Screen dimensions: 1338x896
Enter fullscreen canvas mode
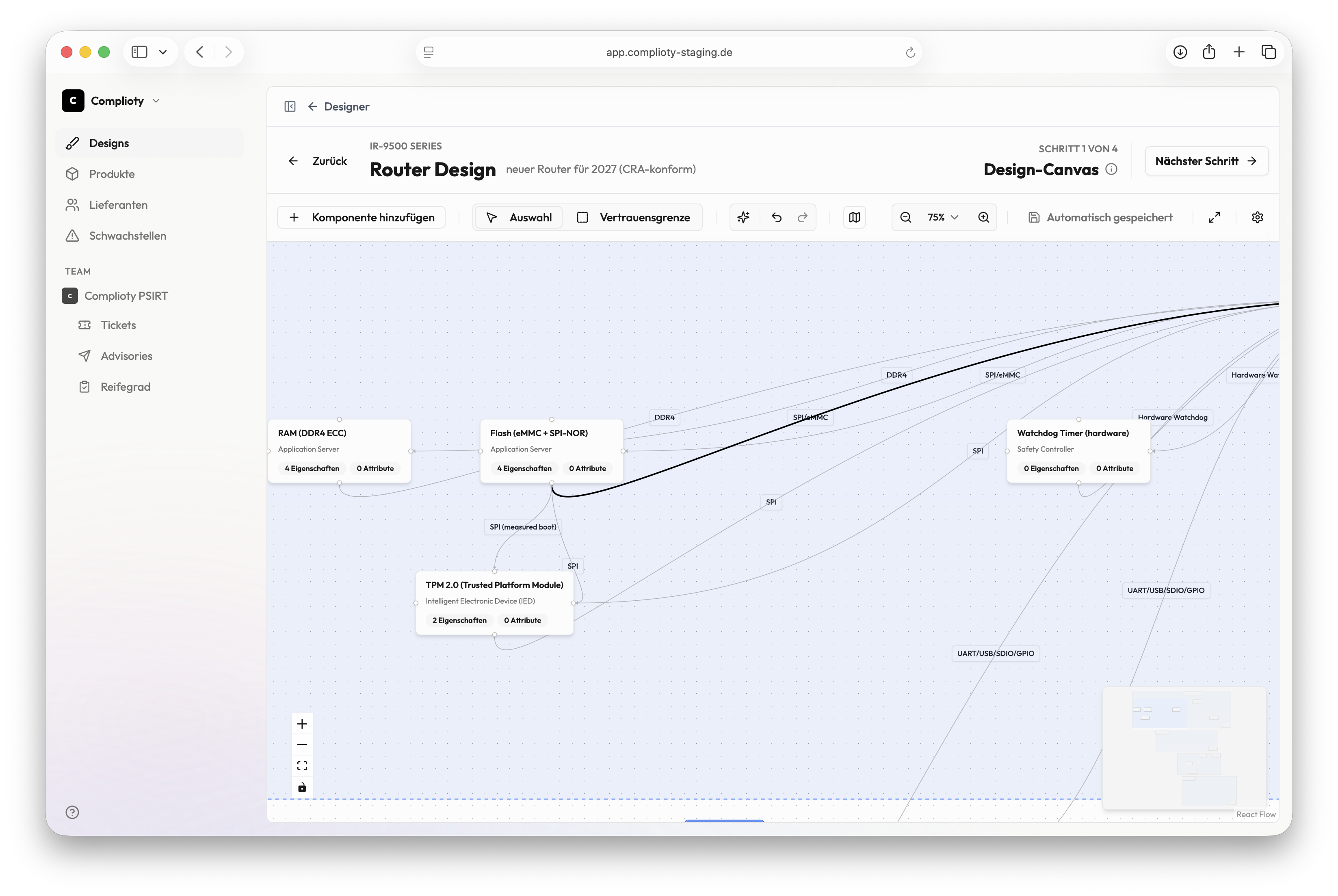pyautogui.click(x=1214, y=217)
